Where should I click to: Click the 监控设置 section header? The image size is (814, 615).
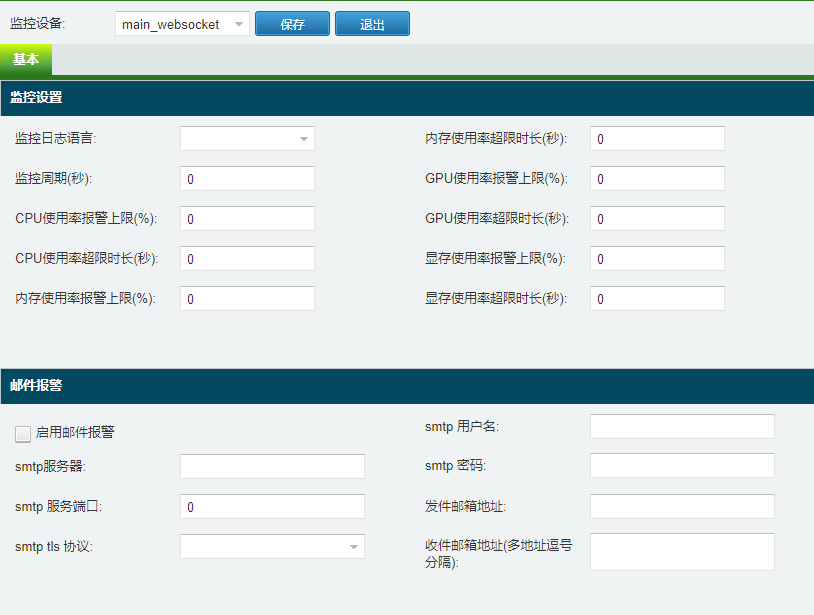pos(407,98)
